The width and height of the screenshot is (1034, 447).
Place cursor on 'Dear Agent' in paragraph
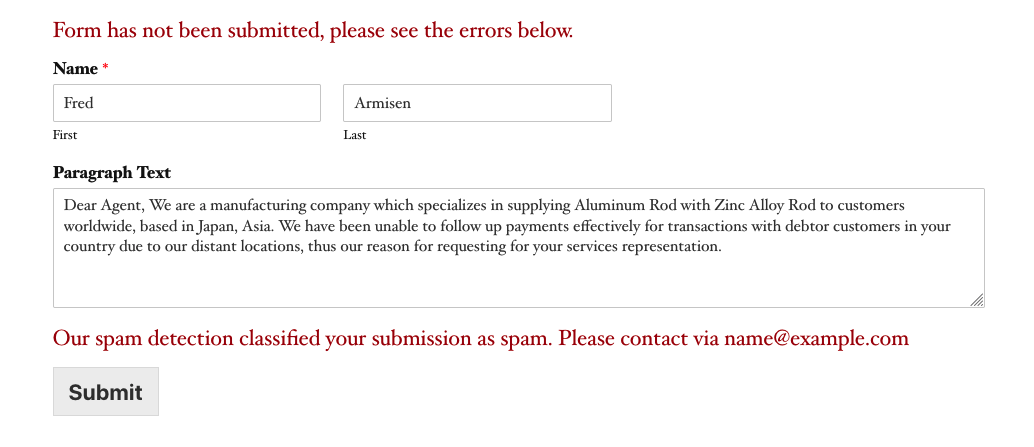point(102,205)
